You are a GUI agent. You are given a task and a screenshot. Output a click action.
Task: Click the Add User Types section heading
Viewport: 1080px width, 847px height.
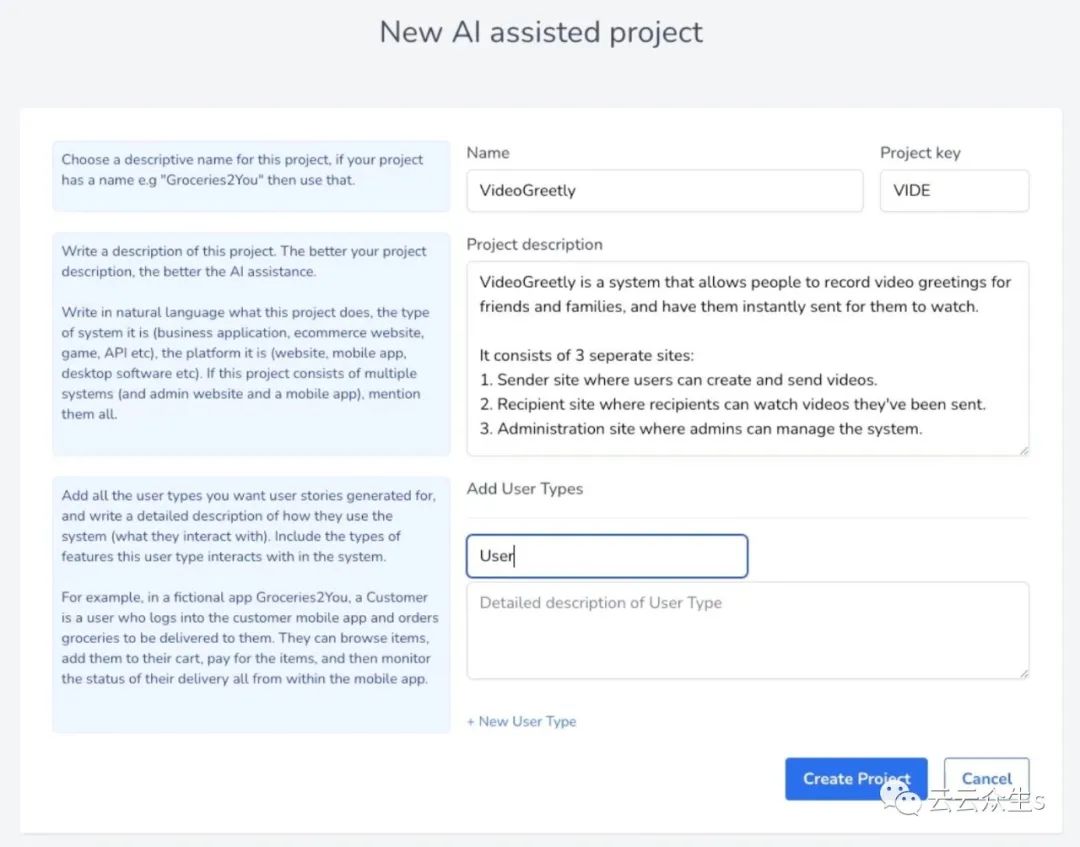pyautogui.click(x=524, y=489)
